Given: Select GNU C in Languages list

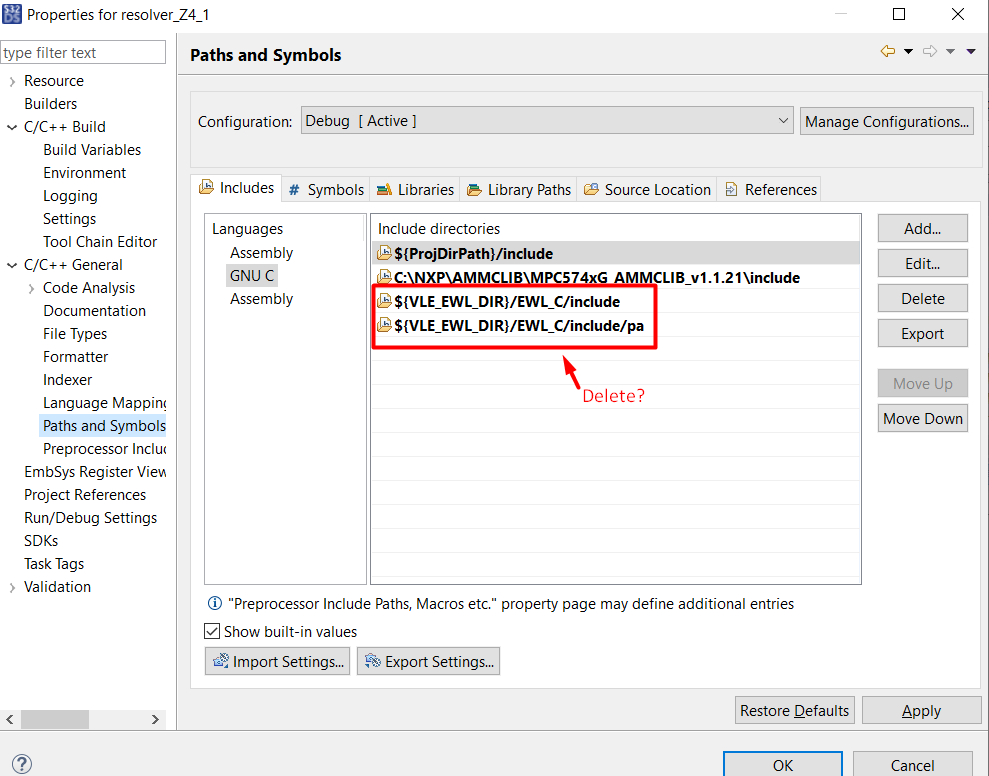Looking at the screenshot, I should pyautogui.click(x=252, y=276).
